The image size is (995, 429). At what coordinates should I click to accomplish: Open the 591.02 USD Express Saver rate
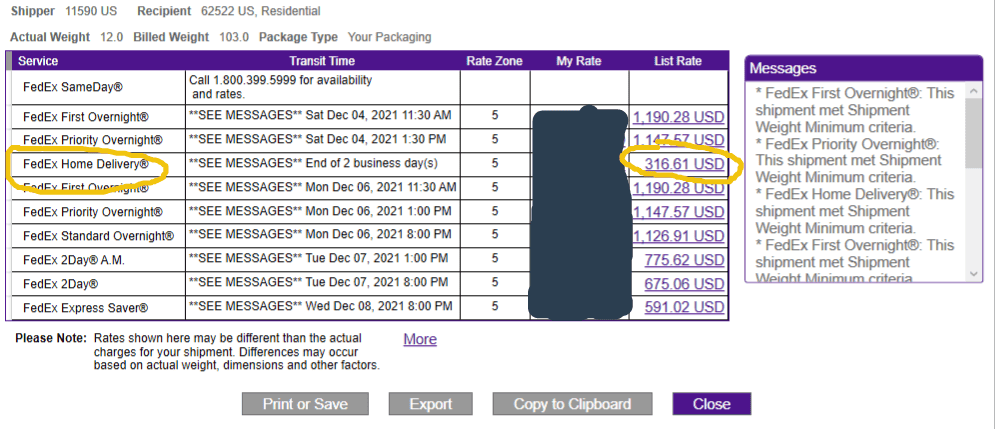[684, 307]
